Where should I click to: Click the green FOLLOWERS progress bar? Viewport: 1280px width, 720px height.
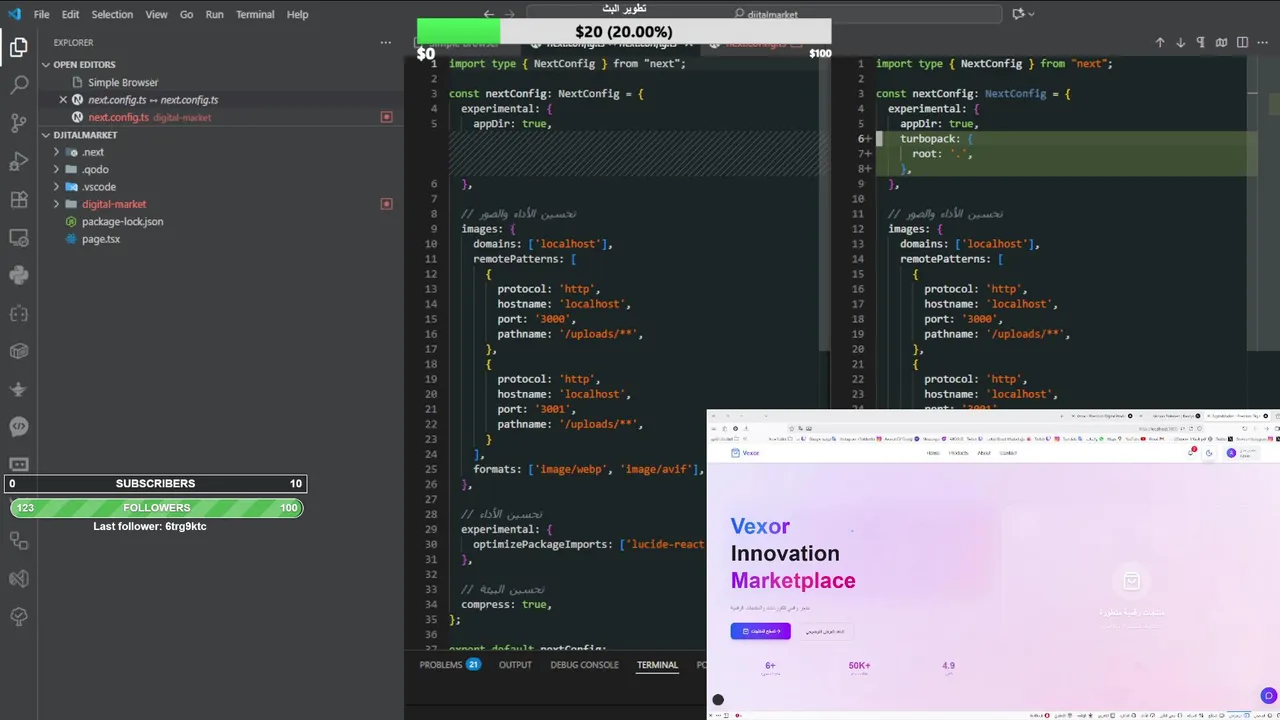coord(156,508)
